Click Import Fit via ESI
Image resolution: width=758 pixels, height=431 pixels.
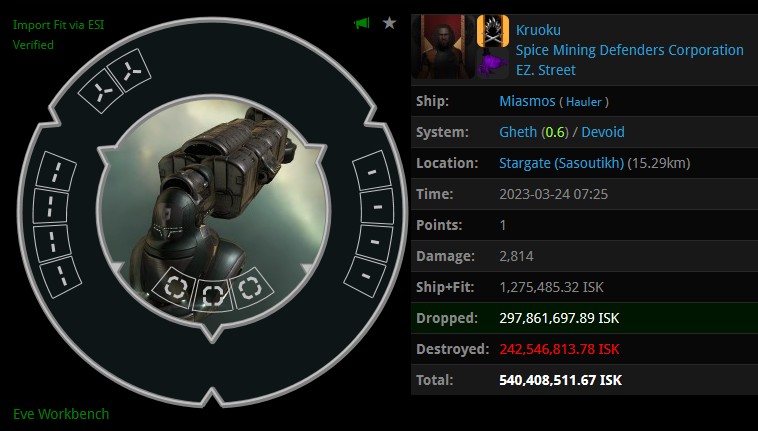tap(58, 25)
